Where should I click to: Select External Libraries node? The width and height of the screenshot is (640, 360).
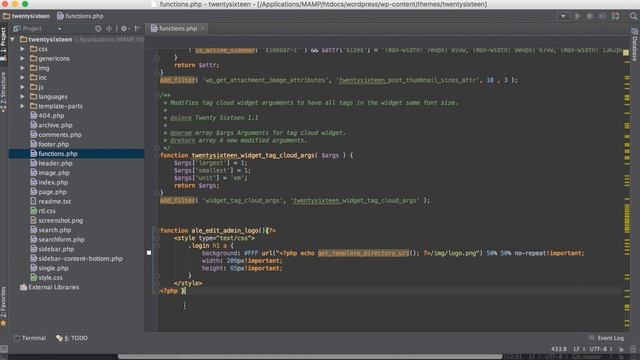tap(49, 287)
